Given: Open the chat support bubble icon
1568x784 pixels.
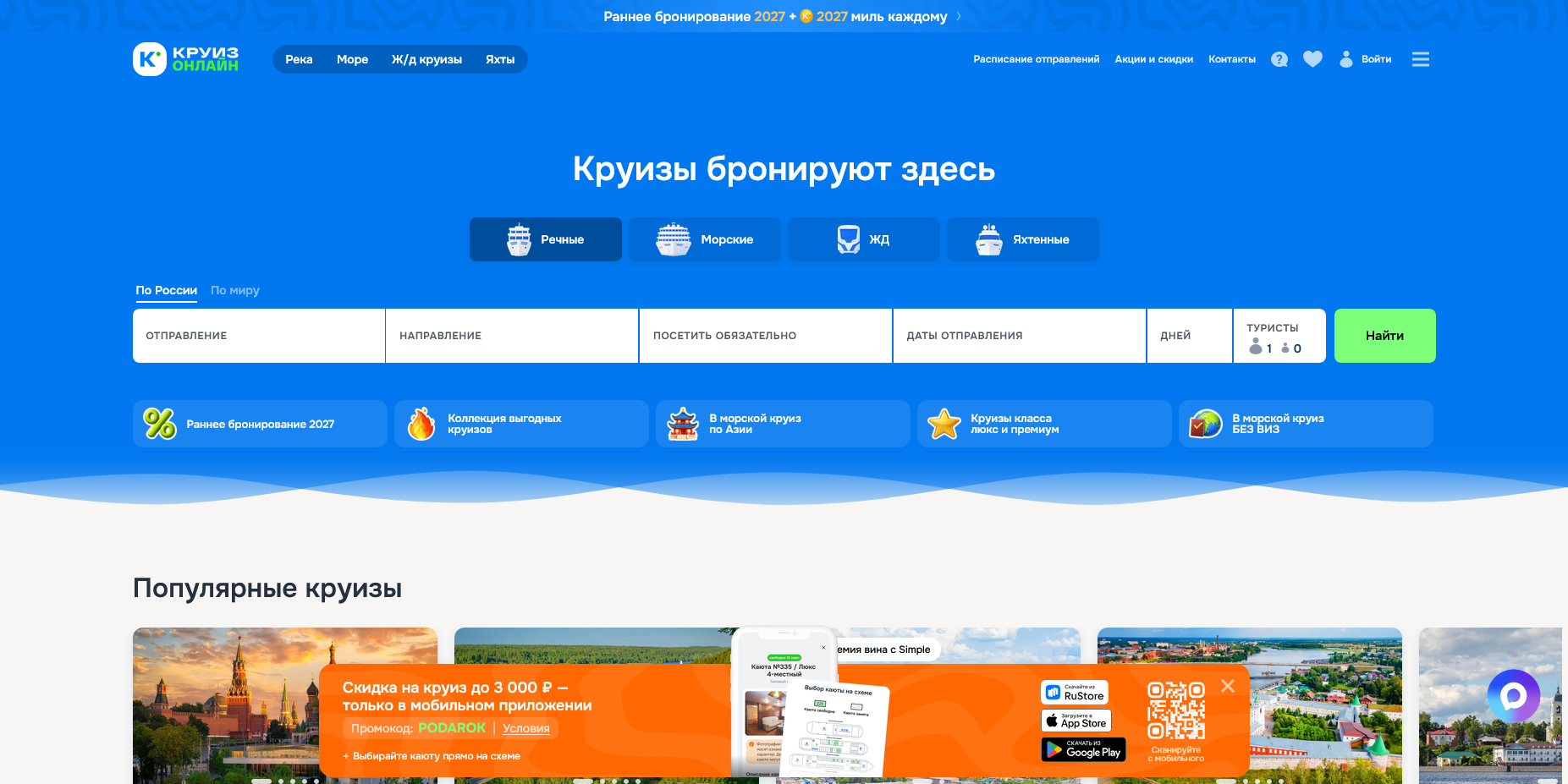Looking at the screenshot, I should (x=1513, y=696).
